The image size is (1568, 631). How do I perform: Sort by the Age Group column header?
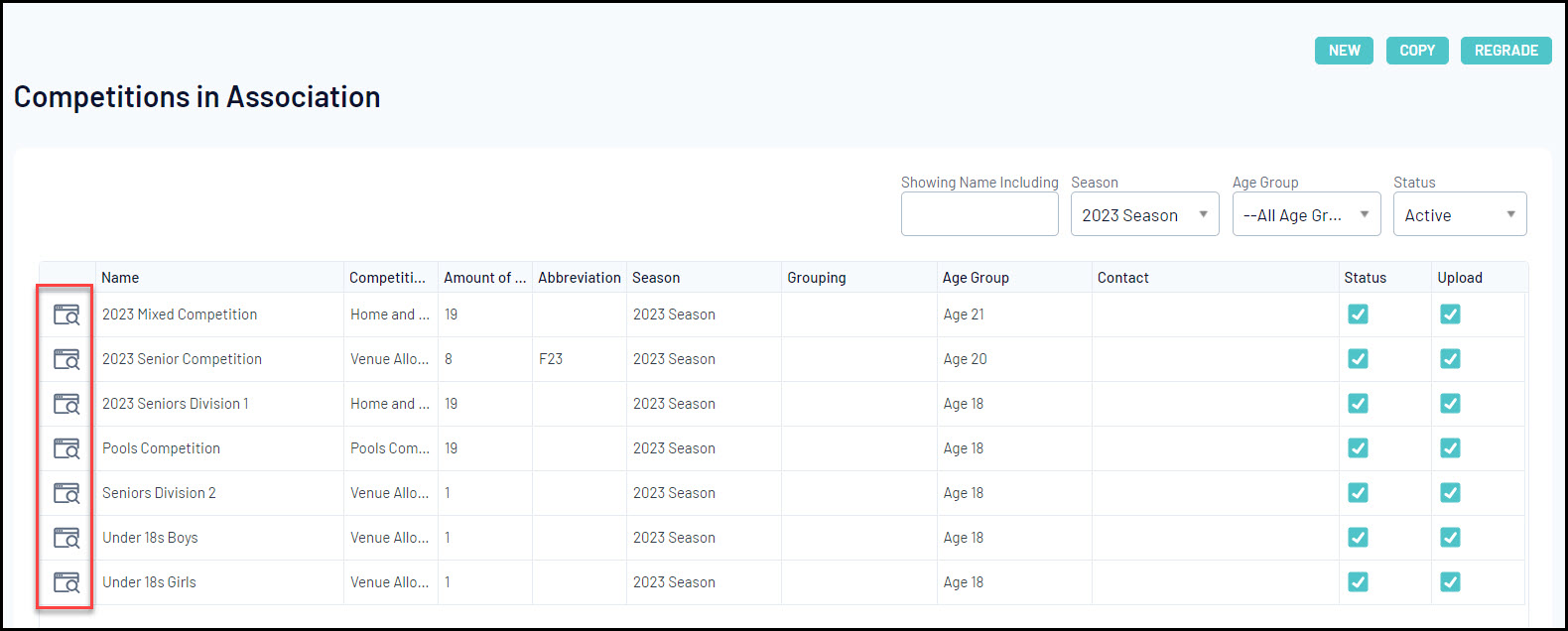click(x=976, y=278)
